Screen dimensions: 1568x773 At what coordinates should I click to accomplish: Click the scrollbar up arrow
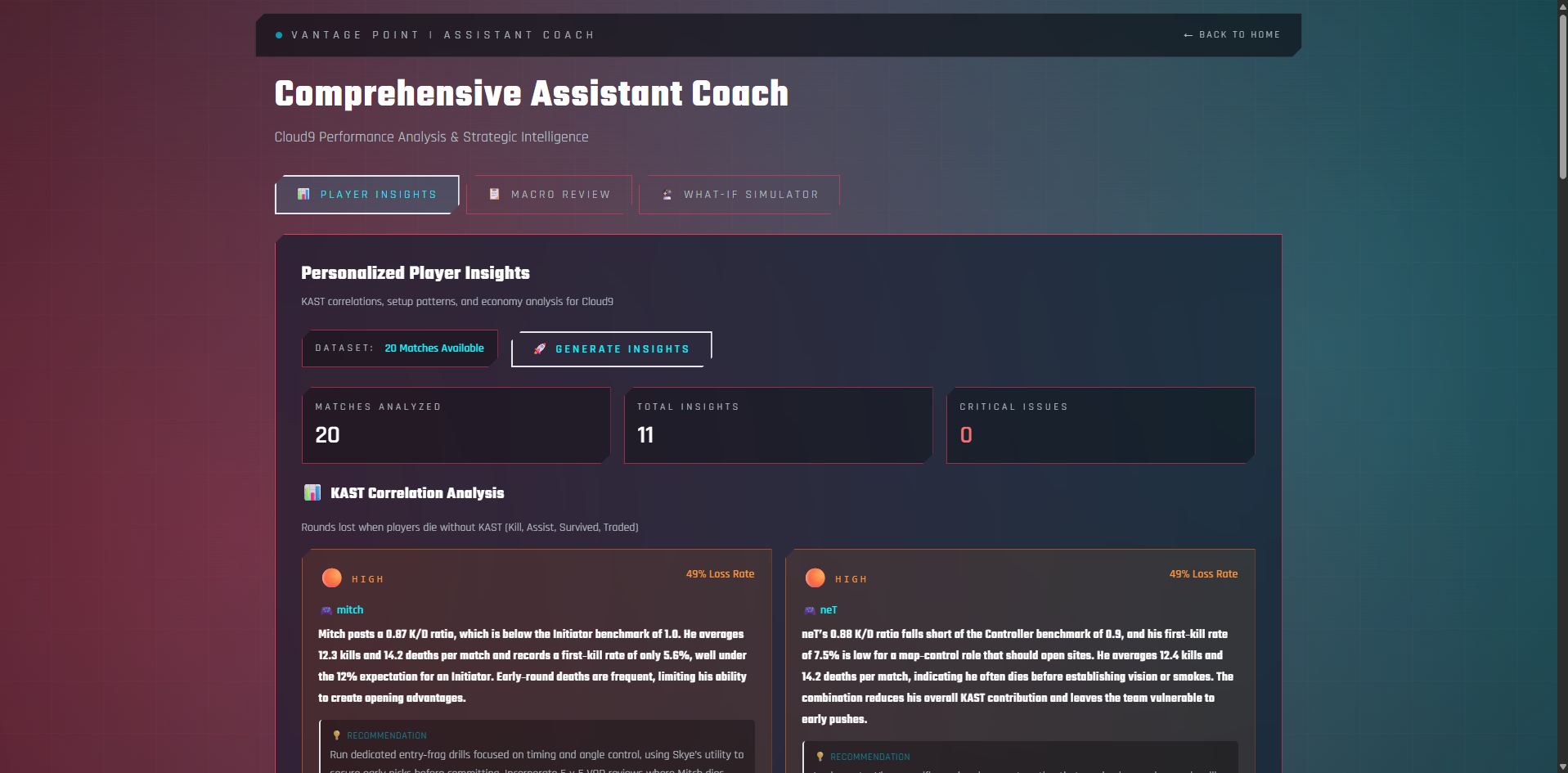(1563, 6)
